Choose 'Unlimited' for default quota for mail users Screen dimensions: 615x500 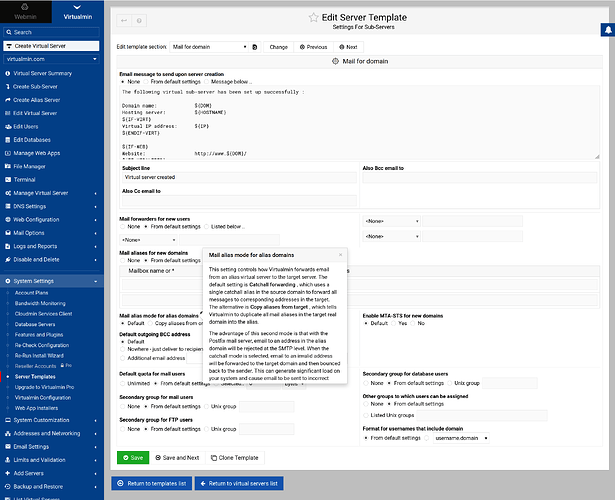pos(124,383)
